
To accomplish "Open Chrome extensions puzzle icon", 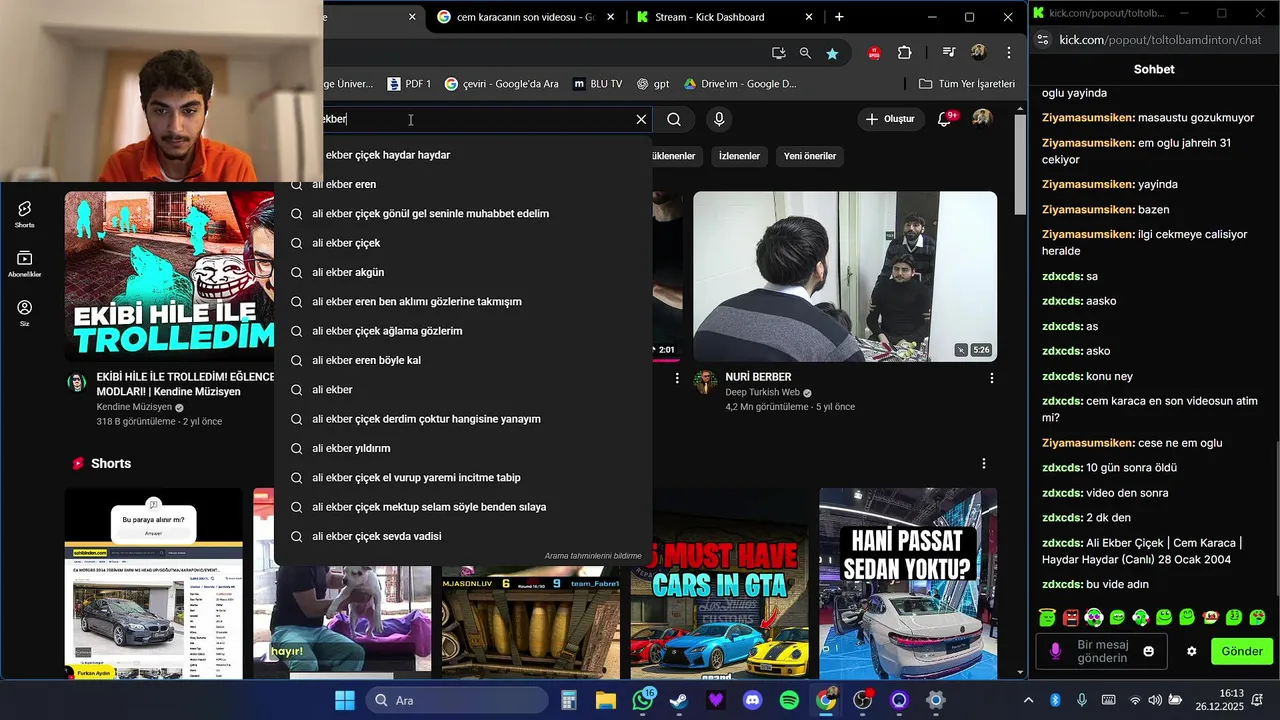I will (x=905, y=53).
